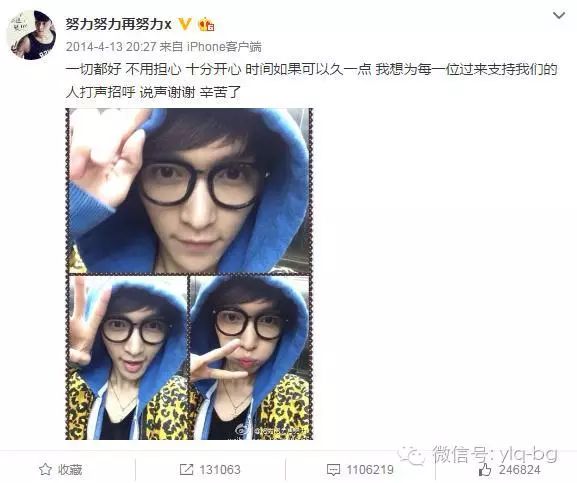Click the repost arrow icon
The height and width of the screenshot is (483, 577).
pyautogui.click(x=186, y=469)
